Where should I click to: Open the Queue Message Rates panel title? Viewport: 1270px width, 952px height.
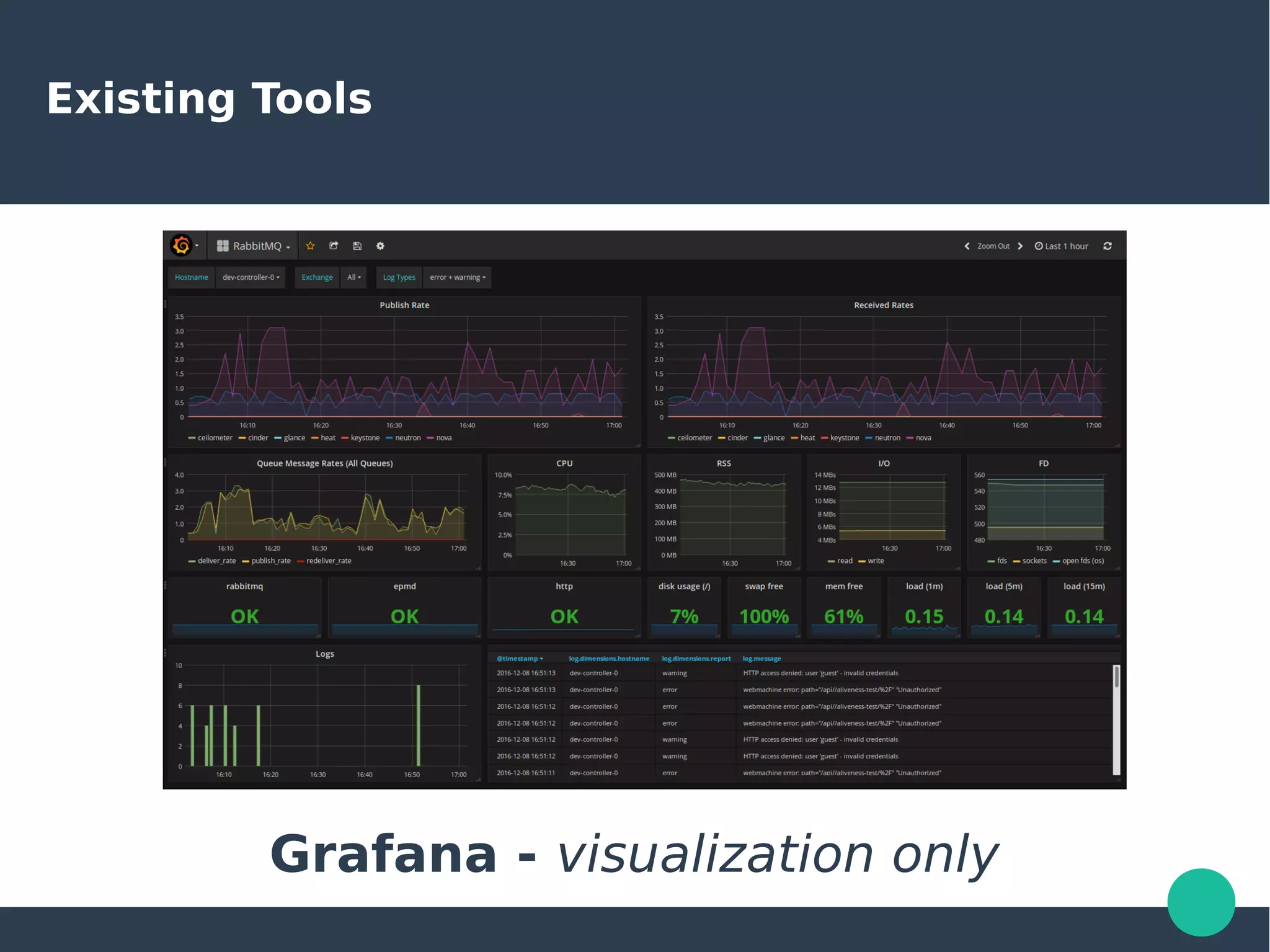tap(325, 463)
